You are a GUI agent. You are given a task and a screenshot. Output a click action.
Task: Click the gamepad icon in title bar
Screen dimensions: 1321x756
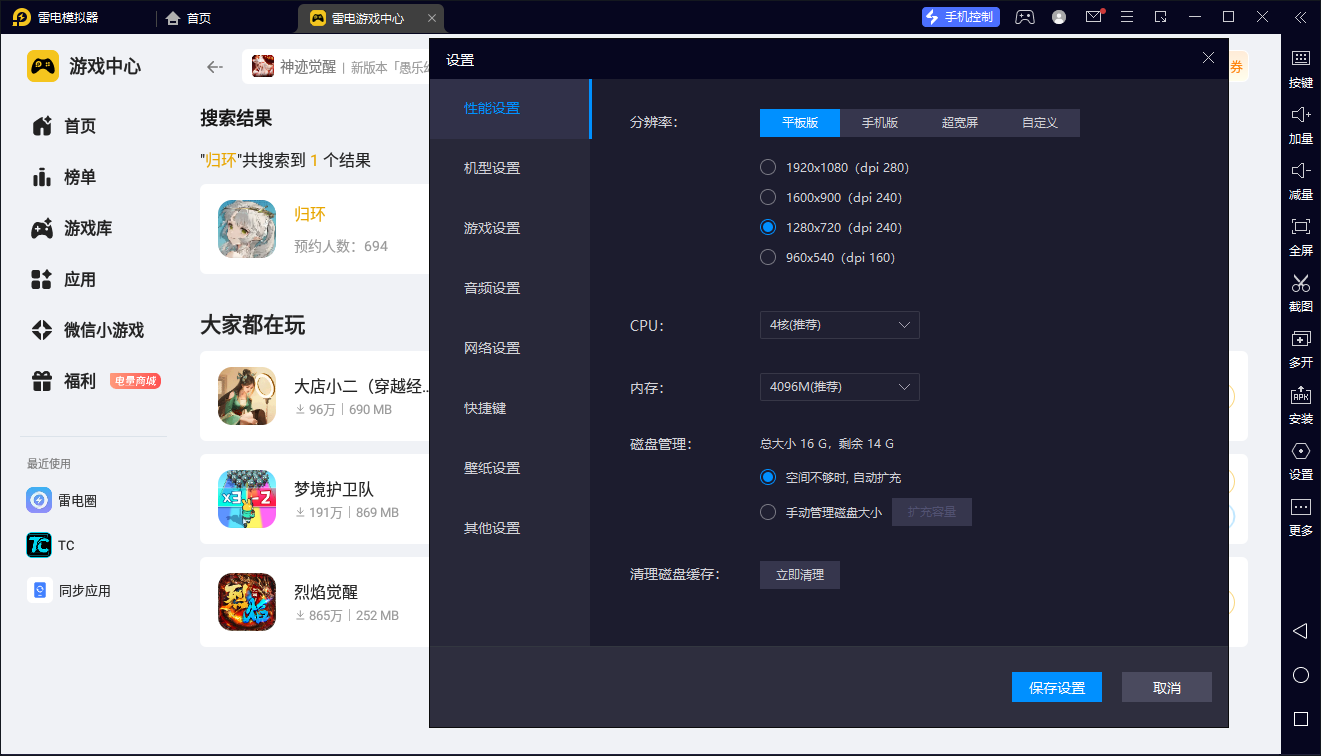1025,17
